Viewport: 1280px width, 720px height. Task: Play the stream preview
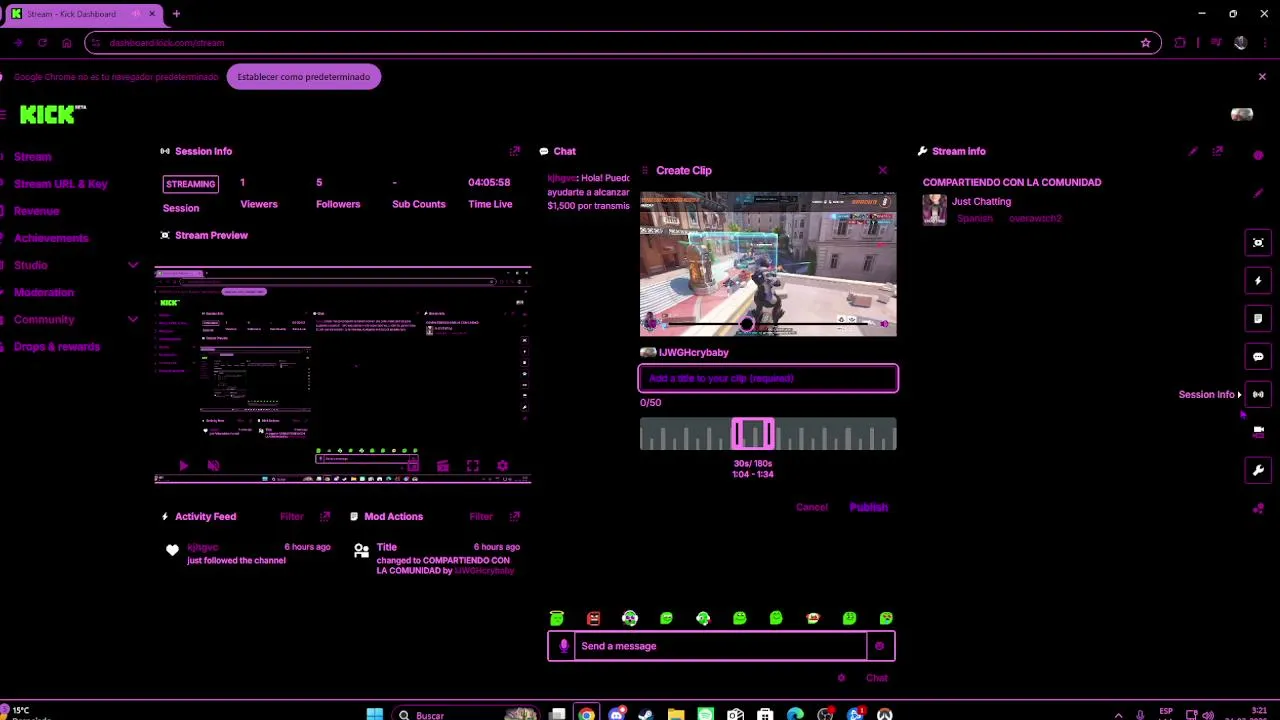coord(183,466)
